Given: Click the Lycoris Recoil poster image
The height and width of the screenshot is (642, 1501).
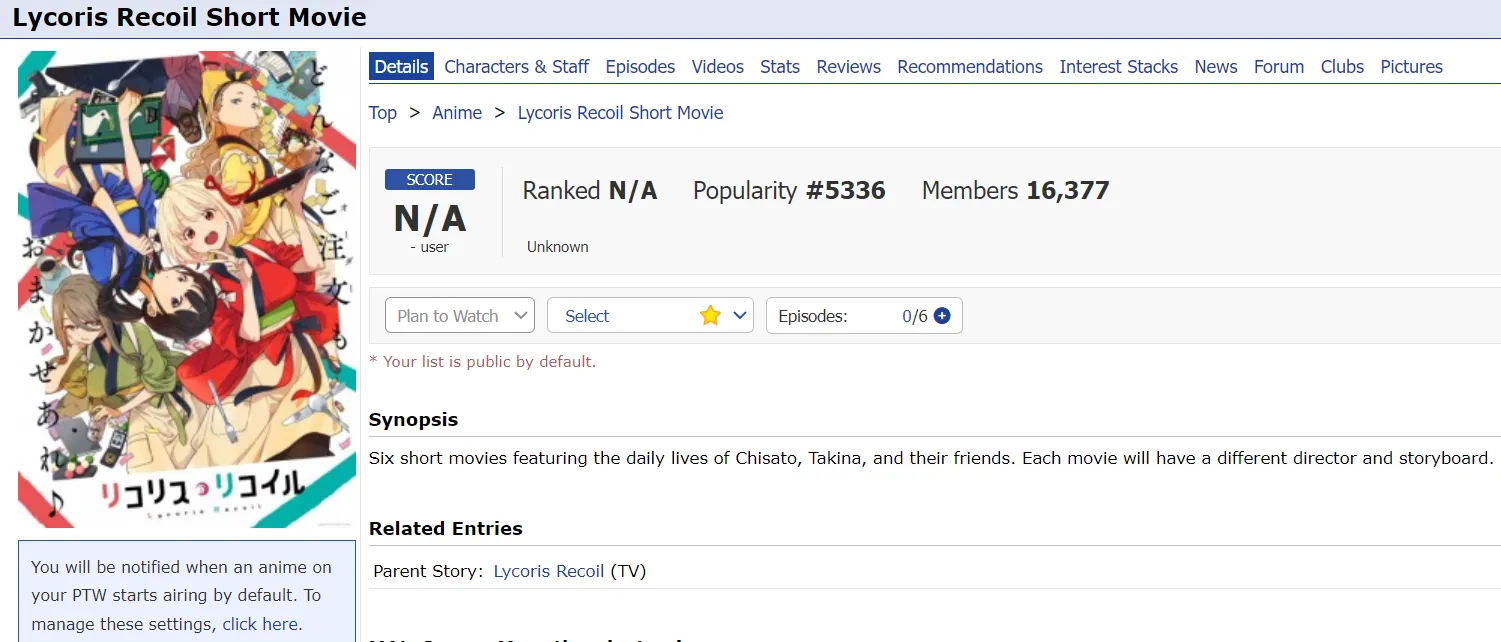Looking at the screenshot, I should pos(187,289).
